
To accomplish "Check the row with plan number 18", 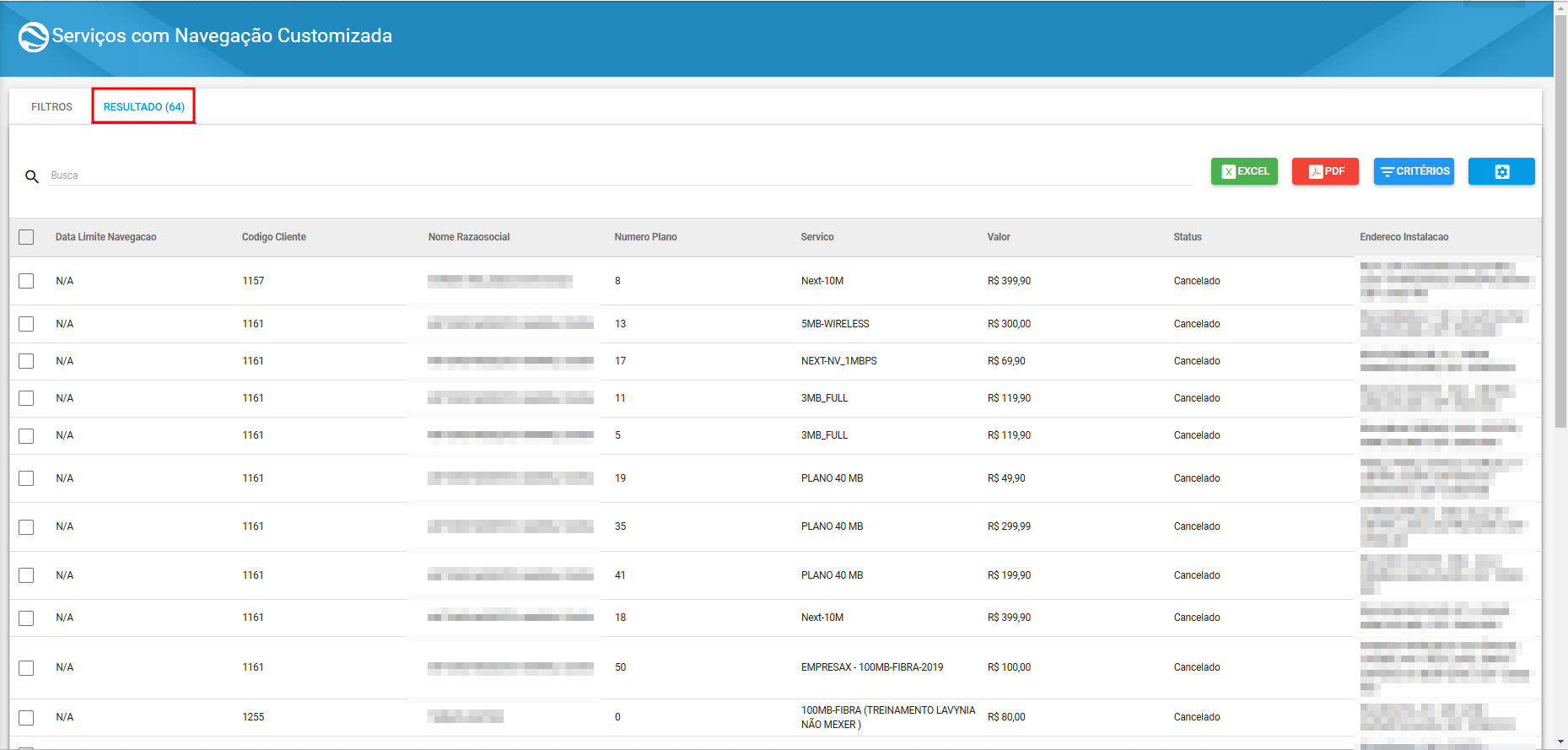I will pos(26,618).
